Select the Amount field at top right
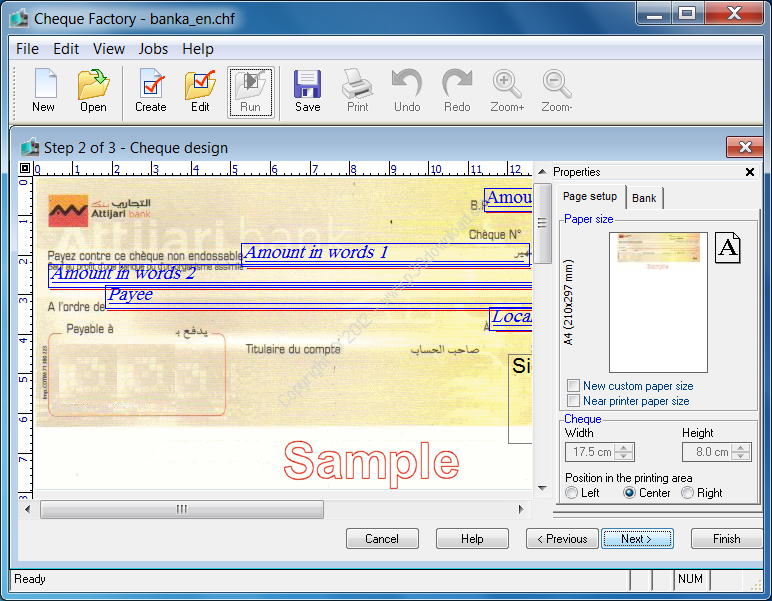 tap(509, 200)
